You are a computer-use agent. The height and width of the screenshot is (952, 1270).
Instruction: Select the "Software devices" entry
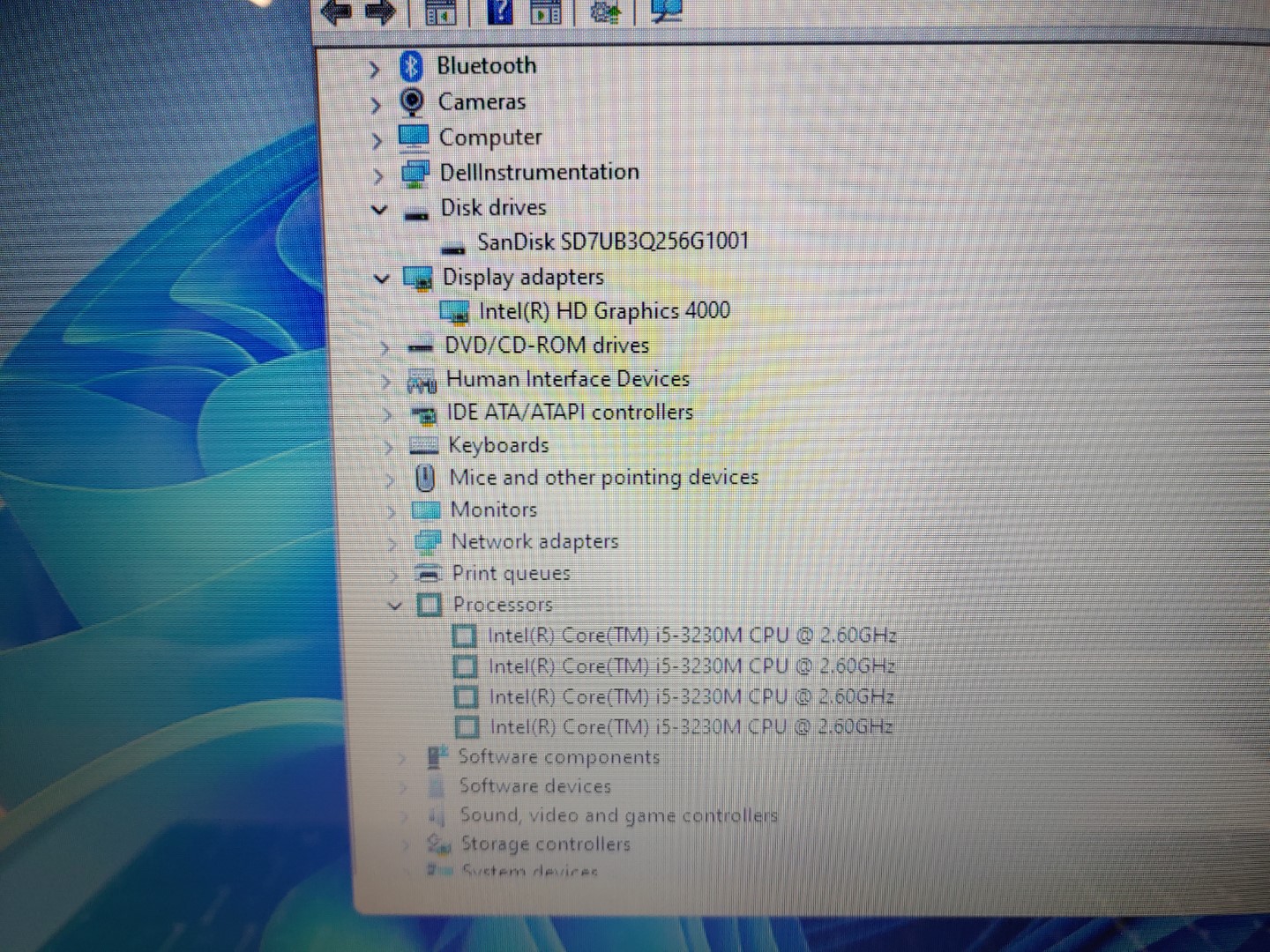coord(535,785)
